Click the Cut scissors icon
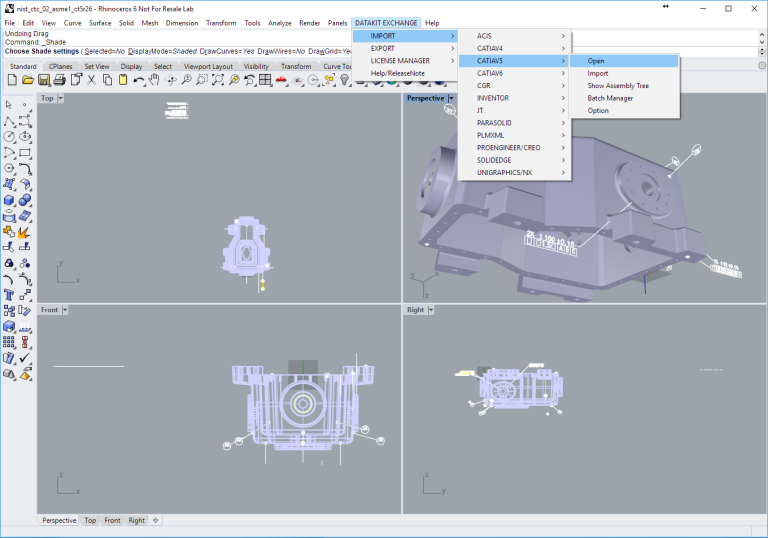 pos(92,80)
